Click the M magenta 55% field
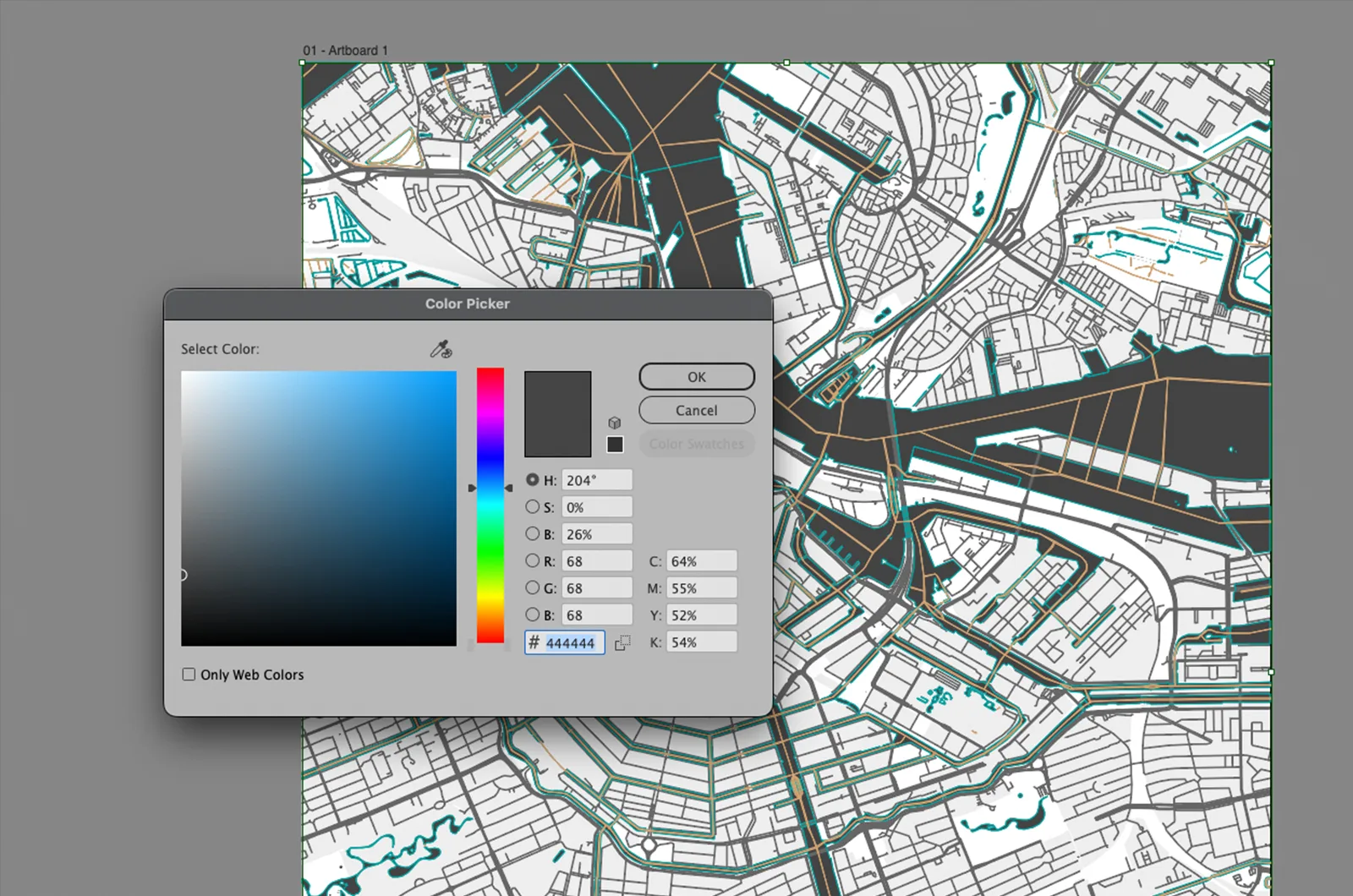 (702, 588)
